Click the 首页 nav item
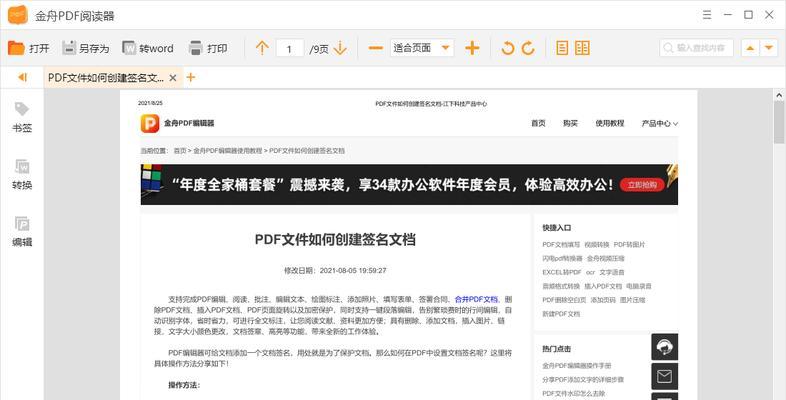The width and height of the screenshot is (786, 400). 538,123
